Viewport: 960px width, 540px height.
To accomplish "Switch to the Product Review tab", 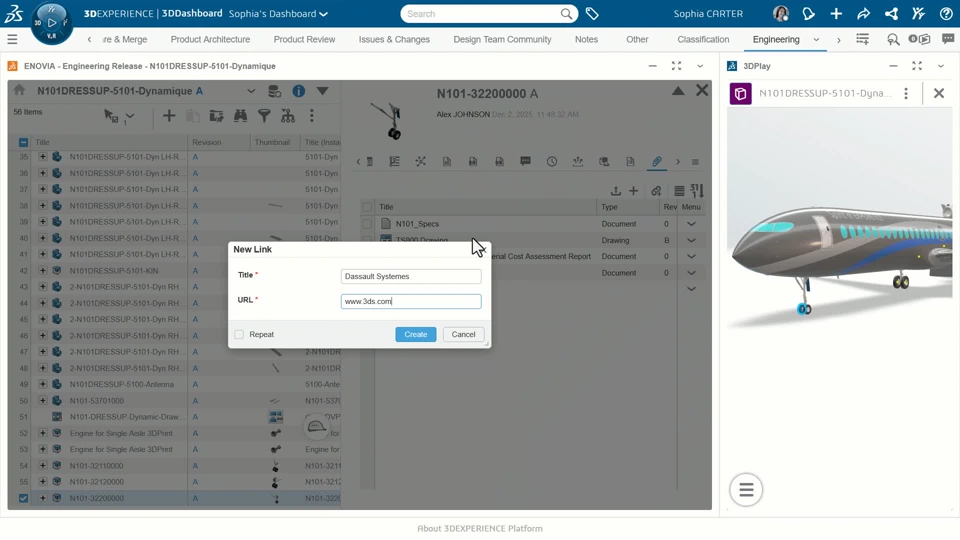I will tap(304, 39).
